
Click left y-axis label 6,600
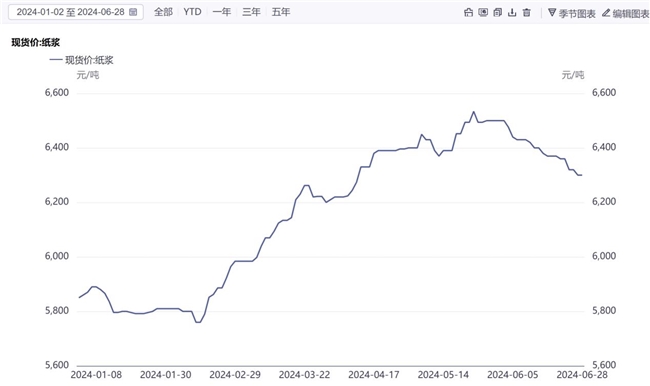coord(57,92)
